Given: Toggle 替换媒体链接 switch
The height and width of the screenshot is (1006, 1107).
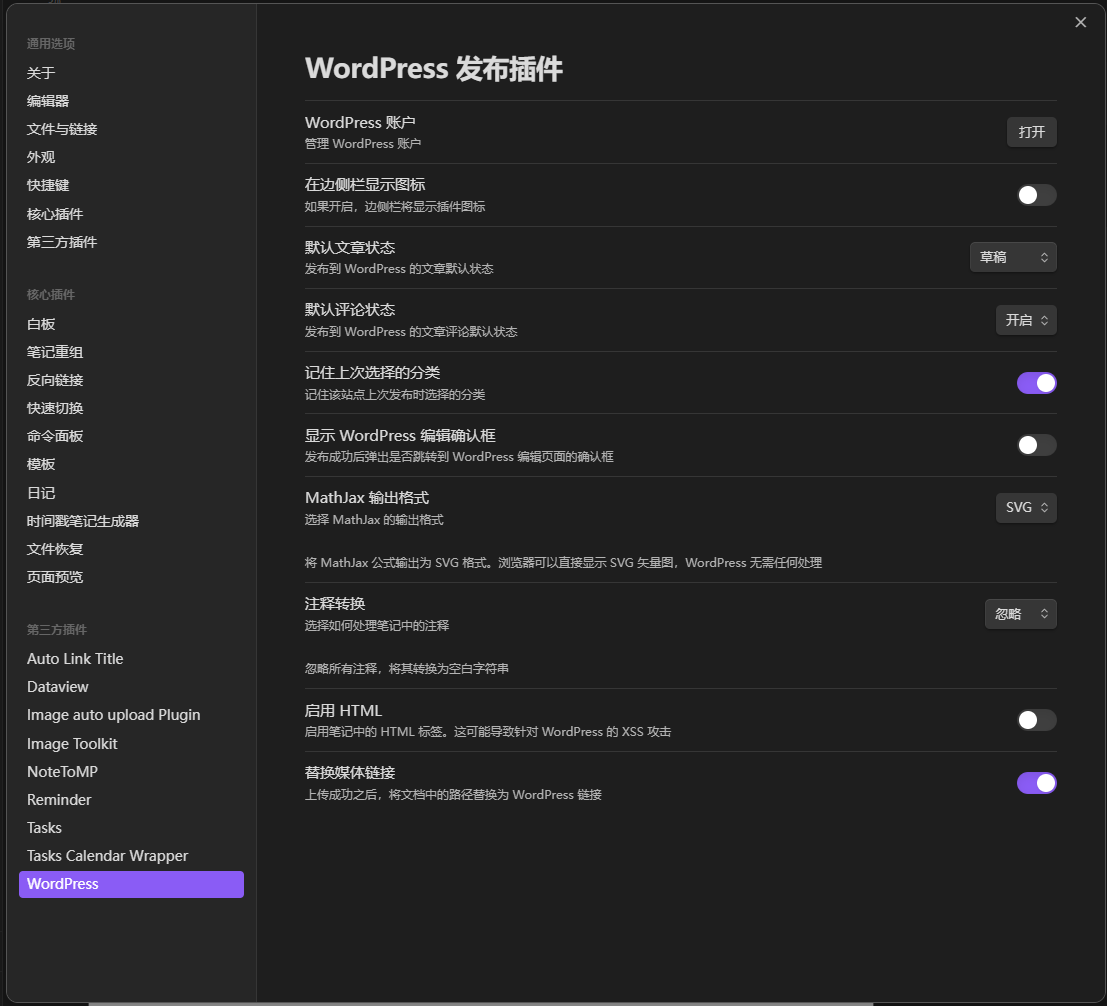Looking at the screenshot, I should [1036, 783].
